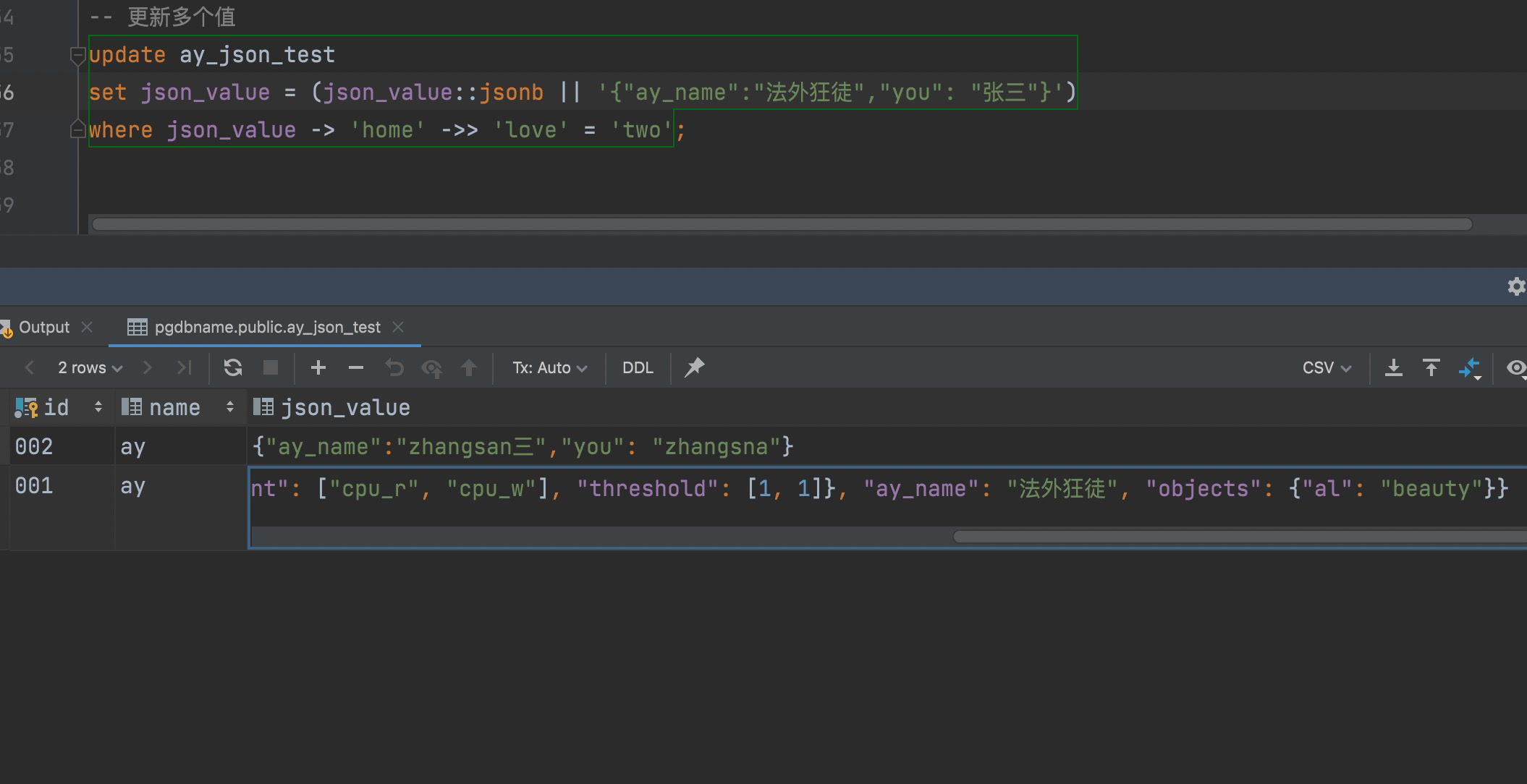The height and width of the screenshot is (784, 1527).
Task: Reload the table data
Action: [x=232, y=367]
